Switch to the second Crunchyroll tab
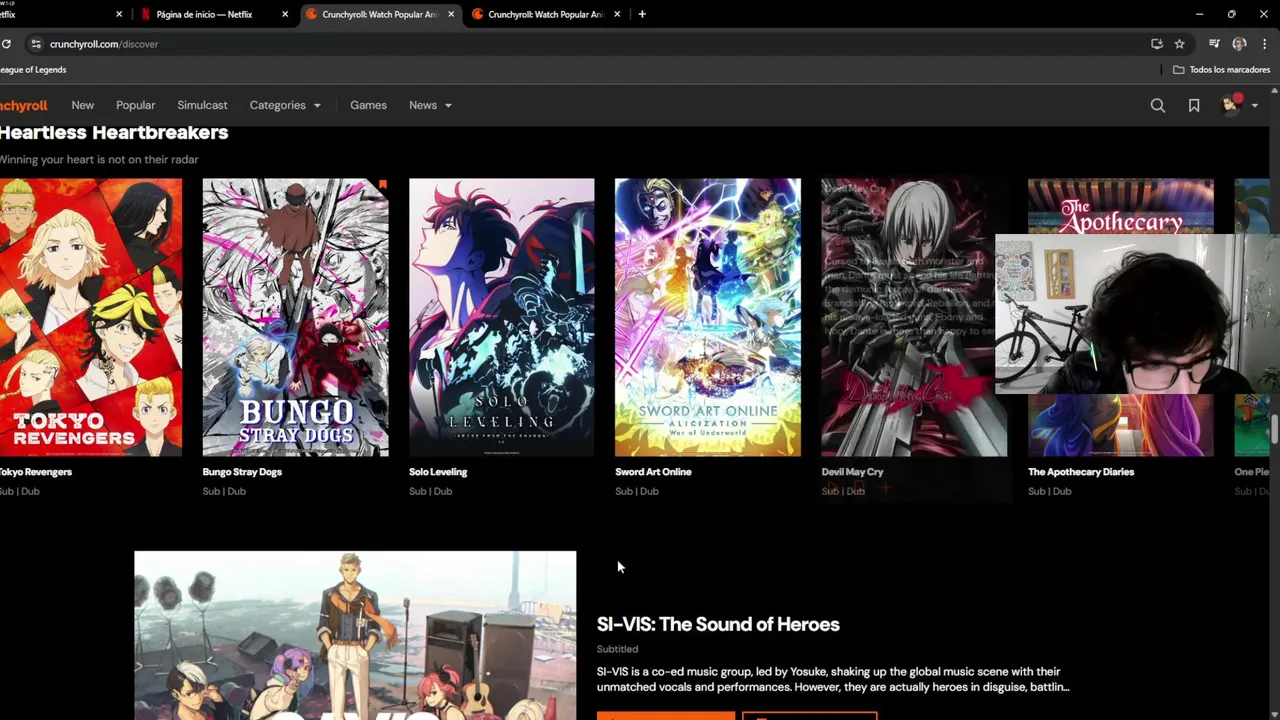Viewport: 1280px width, 720px height. [546, 14]
